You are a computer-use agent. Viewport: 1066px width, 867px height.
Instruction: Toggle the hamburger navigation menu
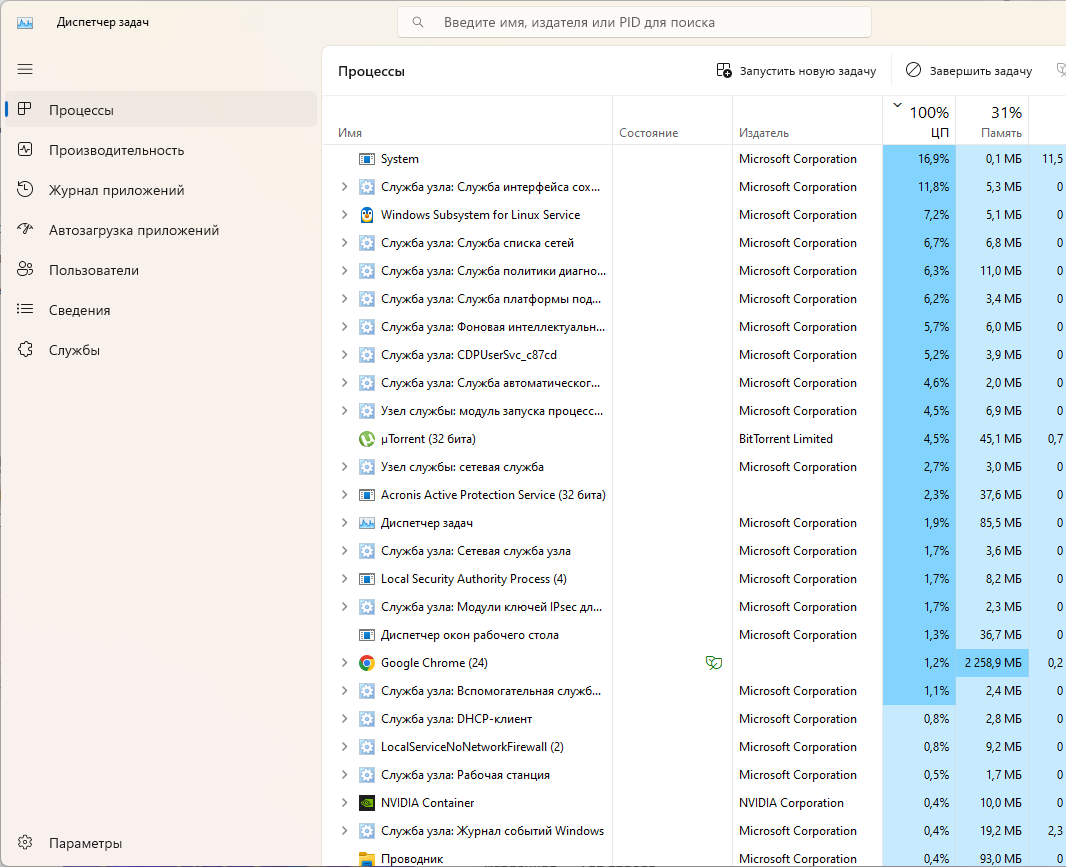point(25,69)
